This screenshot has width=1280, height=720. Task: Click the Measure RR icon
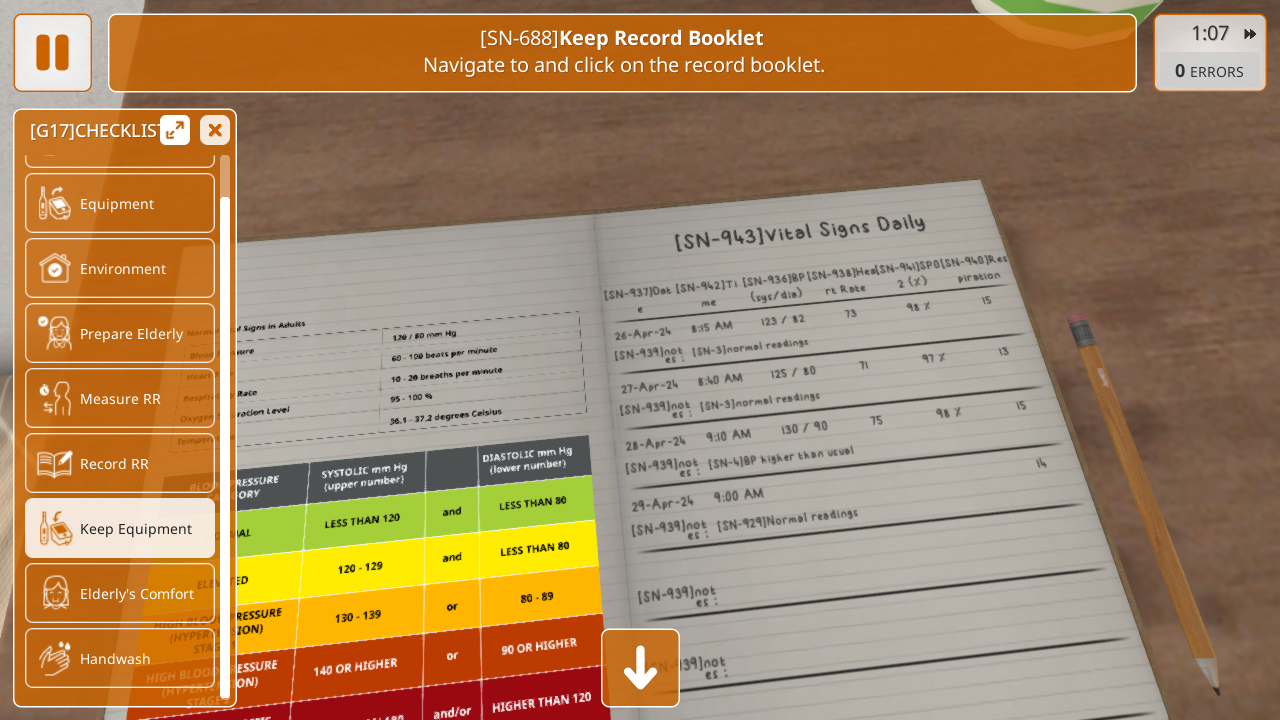[x=55, y=398]
